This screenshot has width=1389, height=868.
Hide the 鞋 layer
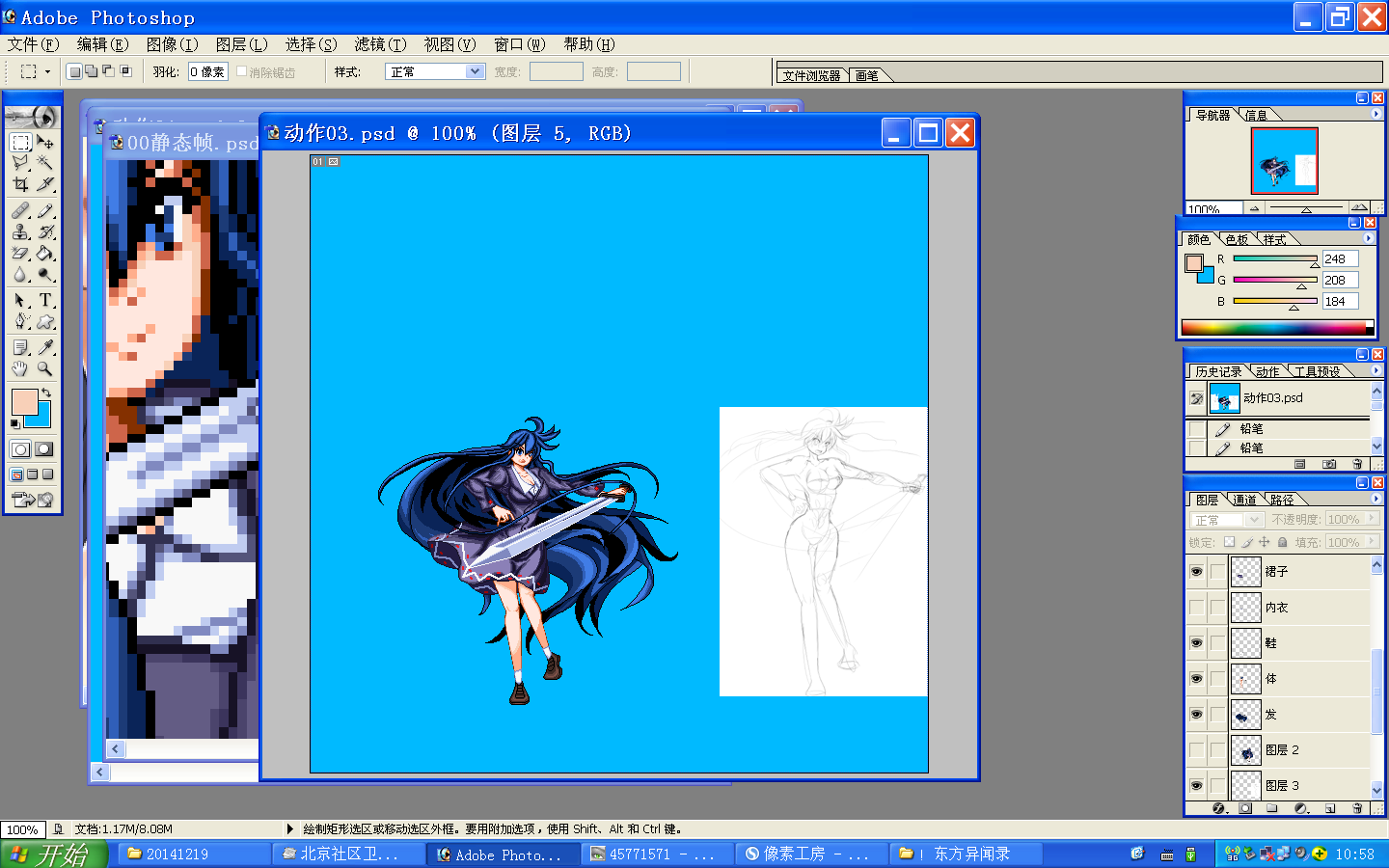pyautogui.click(x=1196, y=643)
